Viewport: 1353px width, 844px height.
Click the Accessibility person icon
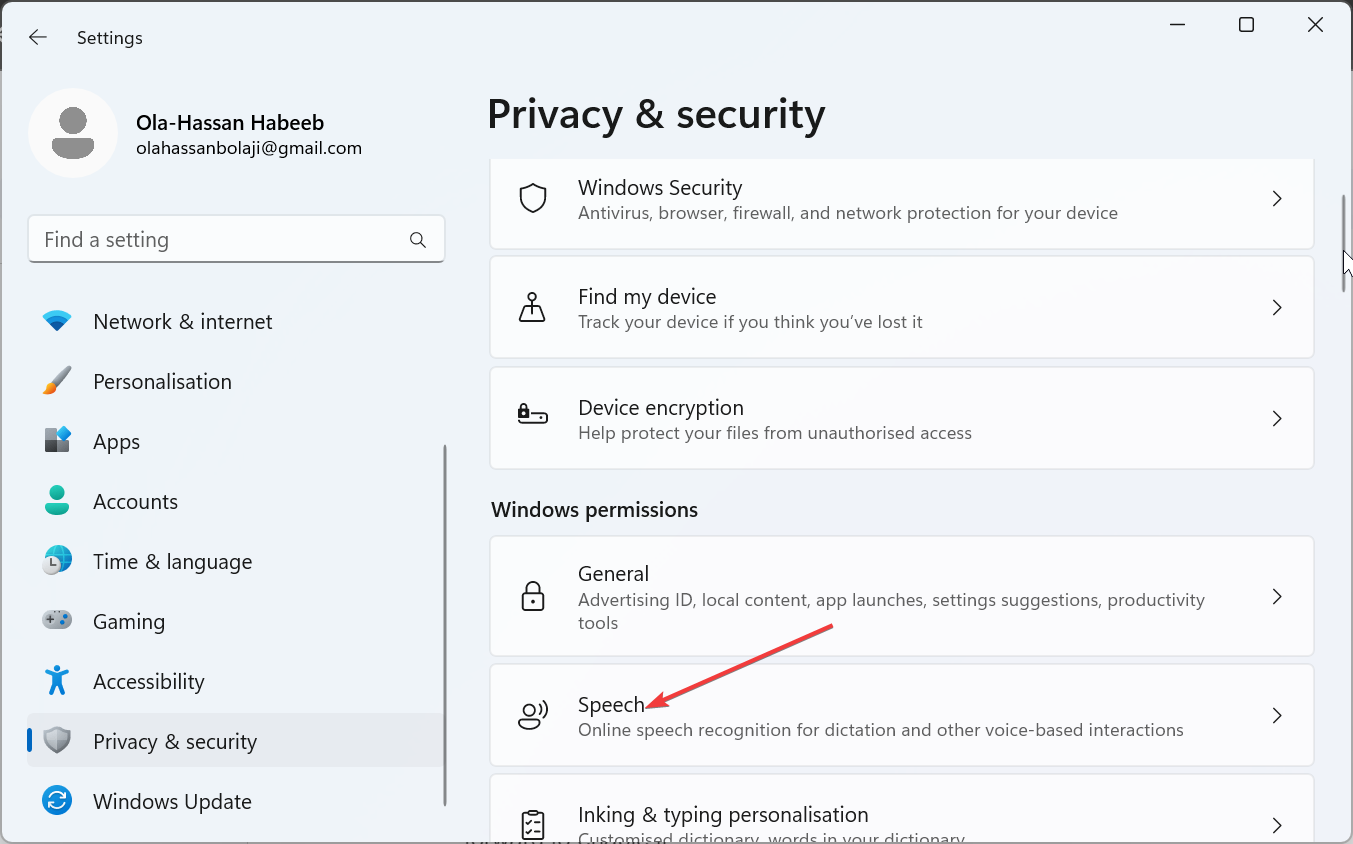(x=57, y=681)
